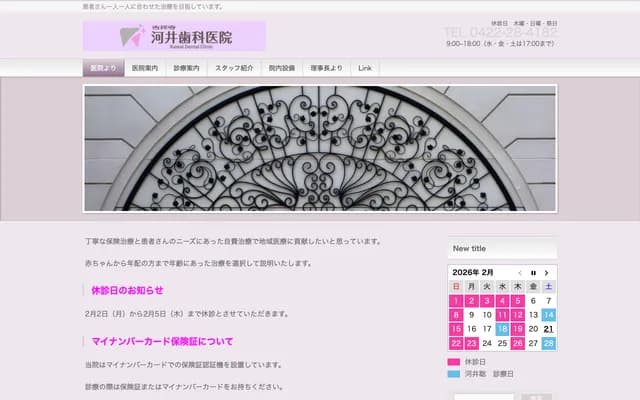640x400 pixels.
Task: Select February 10 in calendar
Action: pos(487,315)
